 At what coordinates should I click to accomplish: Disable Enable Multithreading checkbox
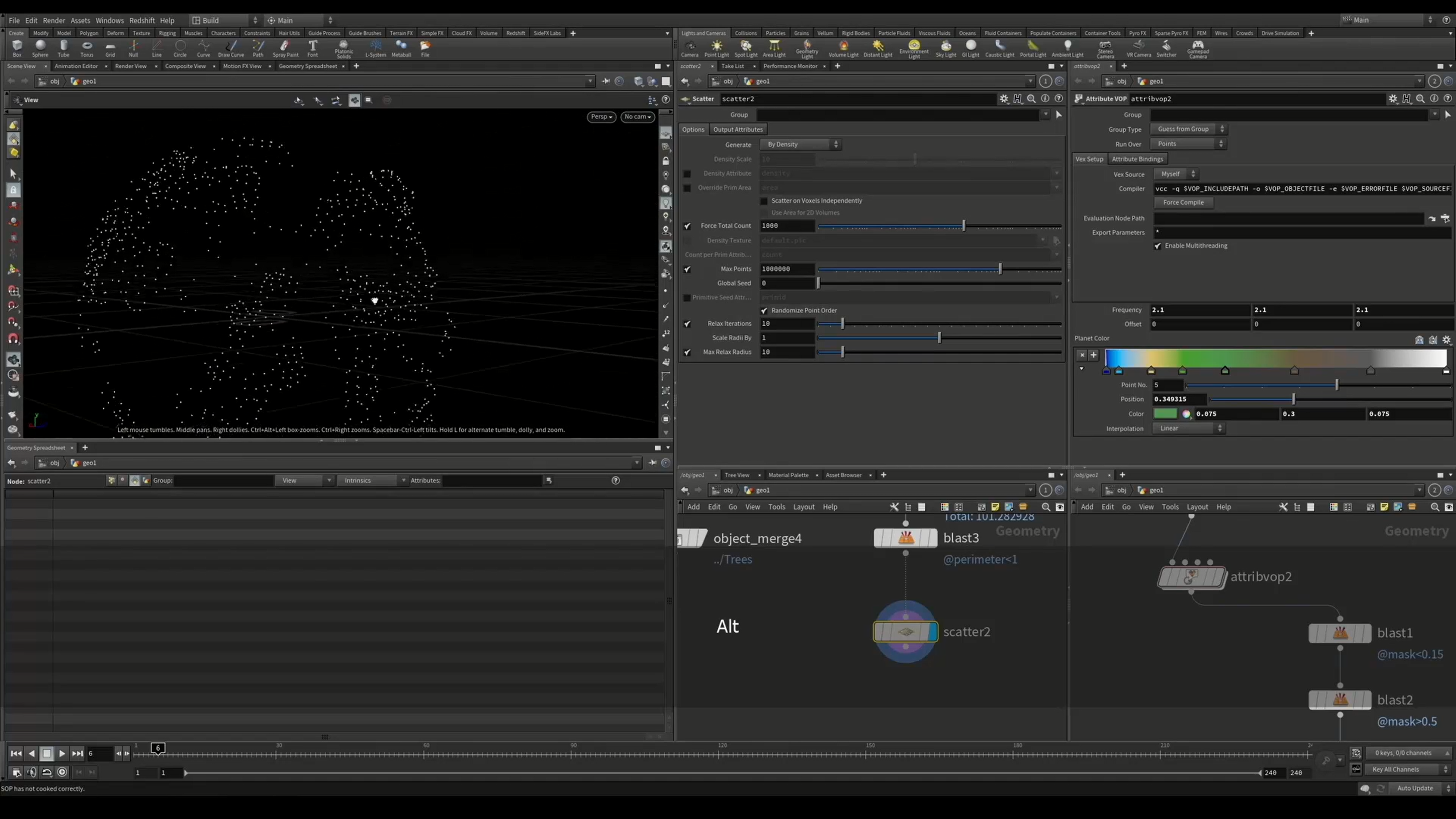[1158, 246]
